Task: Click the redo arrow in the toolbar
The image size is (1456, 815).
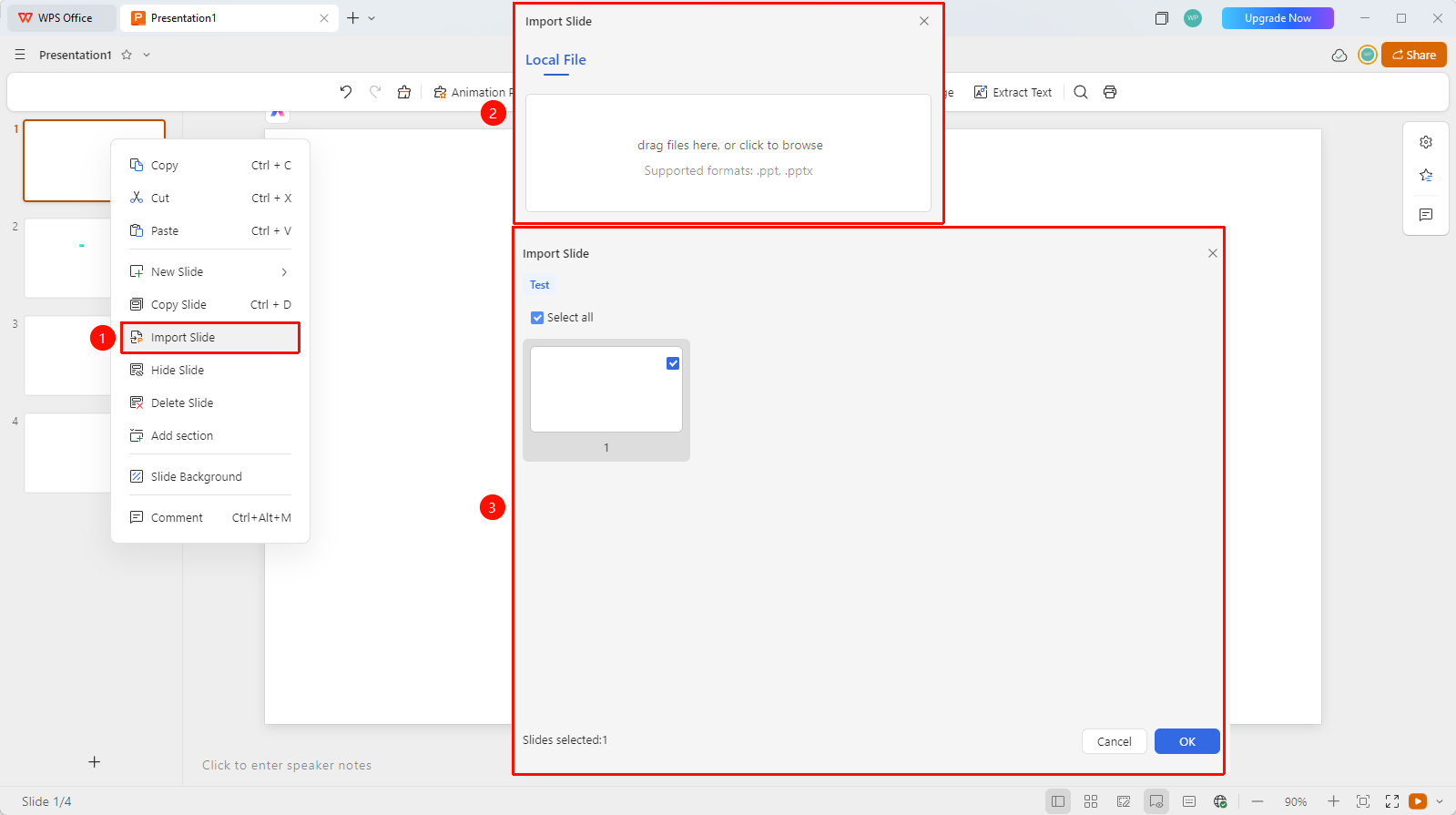Action: tap(375, 92)
